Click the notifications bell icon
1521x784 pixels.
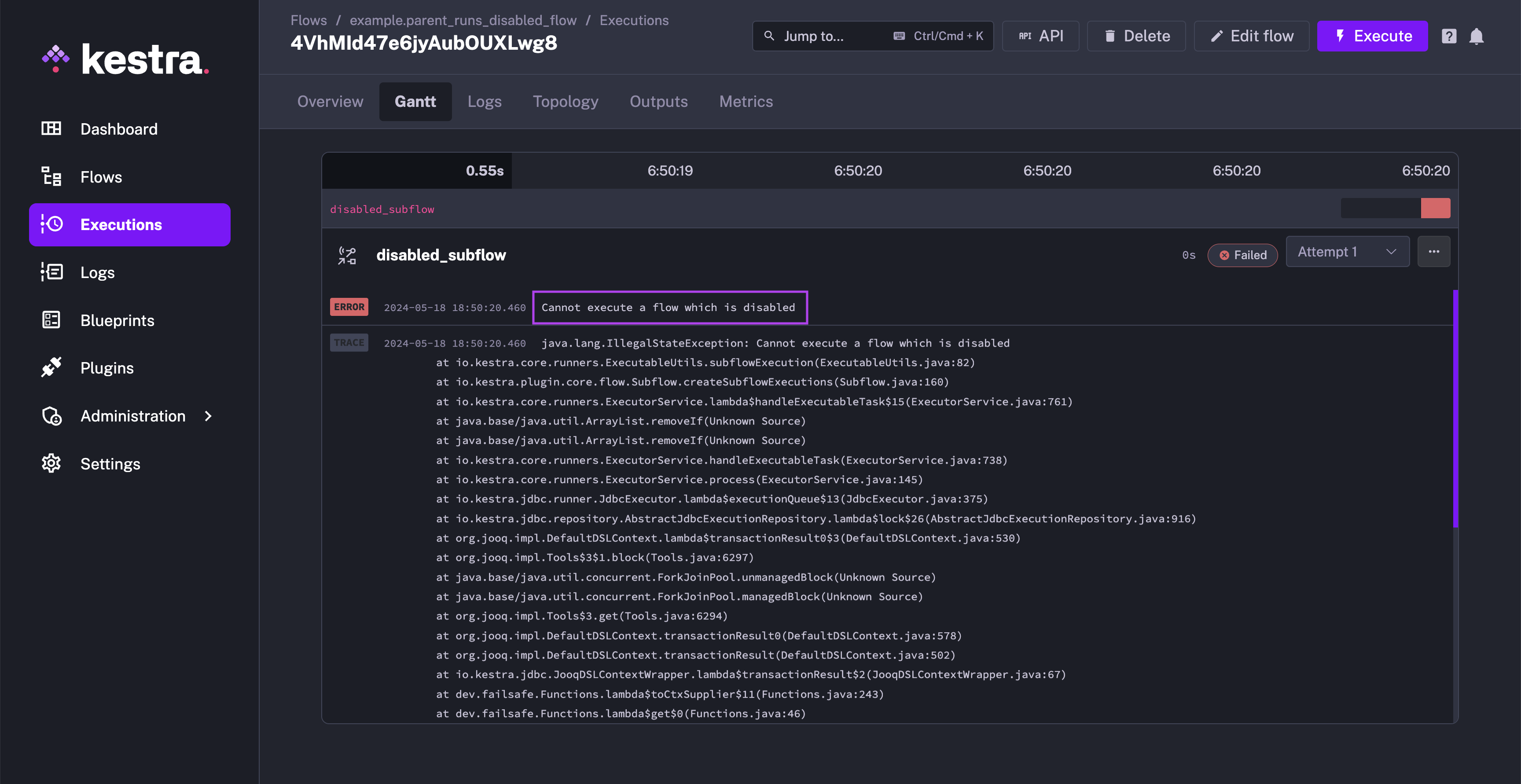1476,36
